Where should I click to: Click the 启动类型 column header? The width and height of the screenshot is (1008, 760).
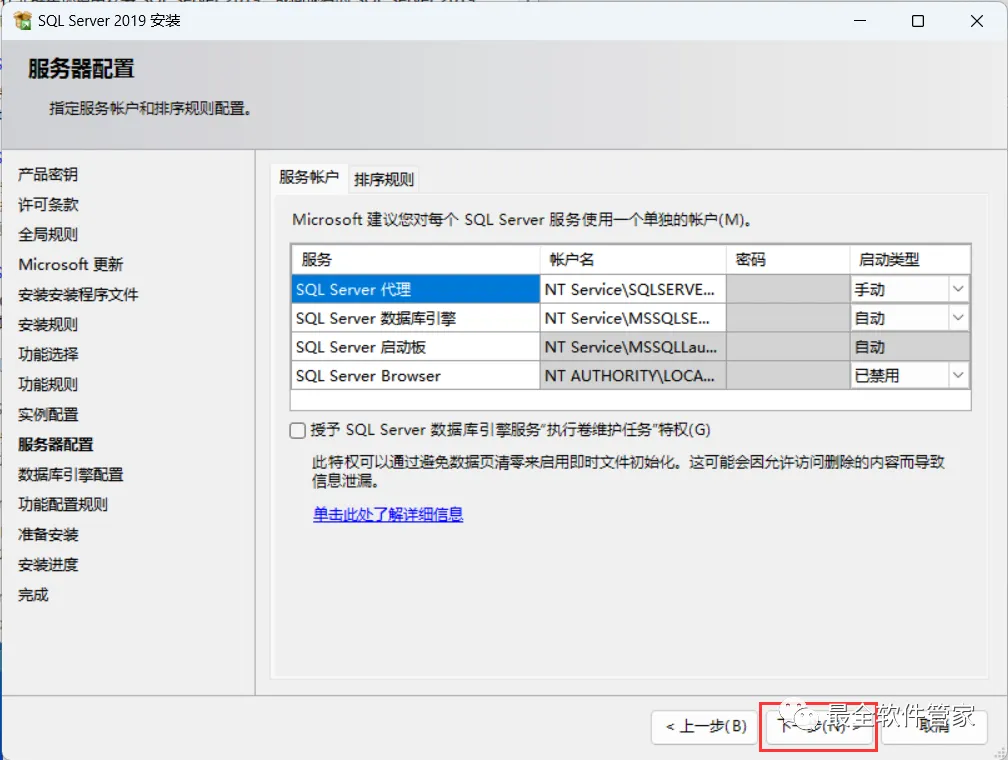[910, 259]
